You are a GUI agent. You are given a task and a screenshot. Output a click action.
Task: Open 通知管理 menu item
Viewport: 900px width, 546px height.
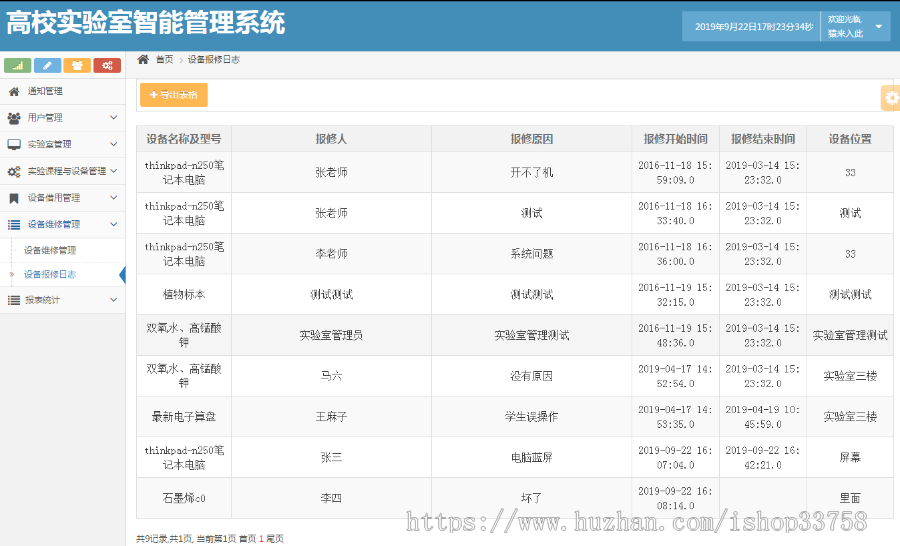pyautogui.click(x=63, y=91)
